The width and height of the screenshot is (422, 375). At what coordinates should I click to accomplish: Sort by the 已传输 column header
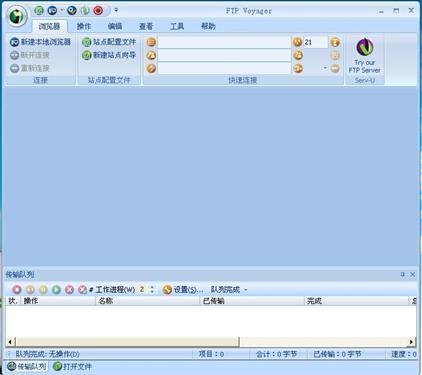252,301
